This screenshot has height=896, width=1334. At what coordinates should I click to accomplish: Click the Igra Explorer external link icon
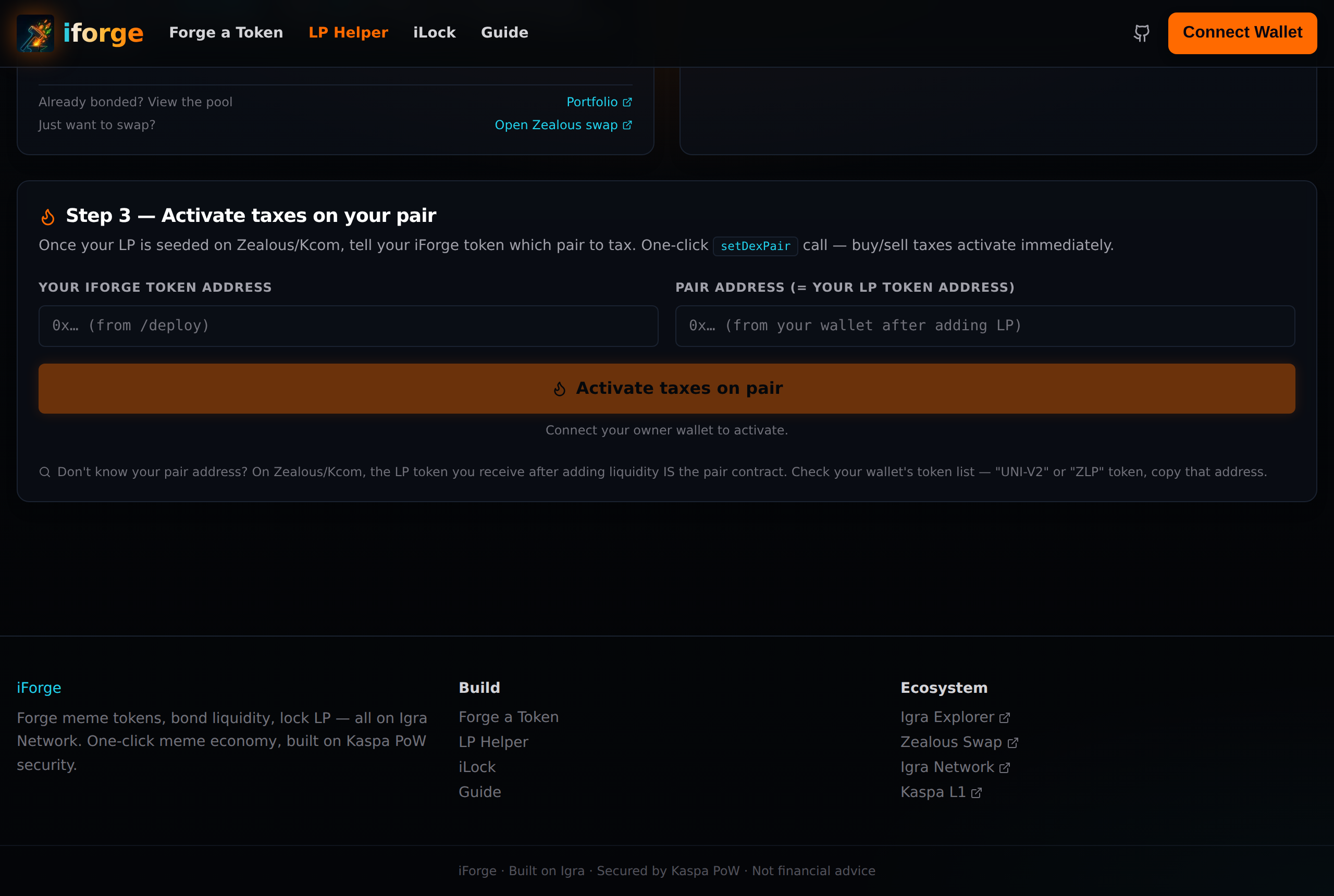tap(1004, 718)
